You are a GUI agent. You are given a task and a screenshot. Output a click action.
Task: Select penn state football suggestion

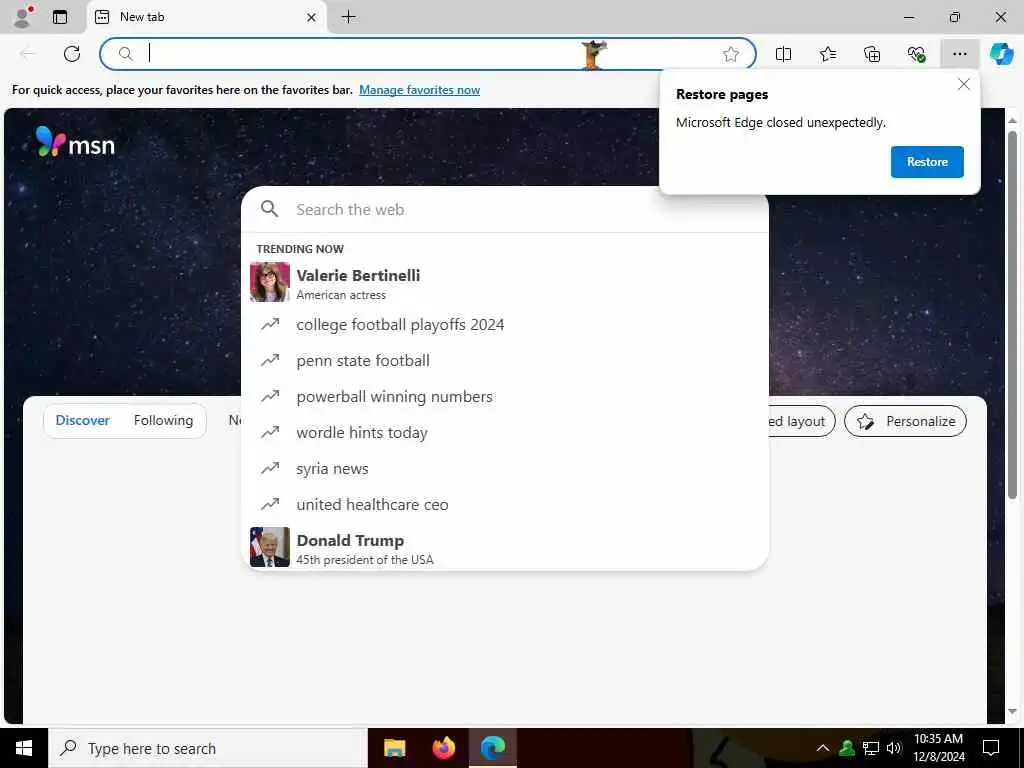pos(504,360)
